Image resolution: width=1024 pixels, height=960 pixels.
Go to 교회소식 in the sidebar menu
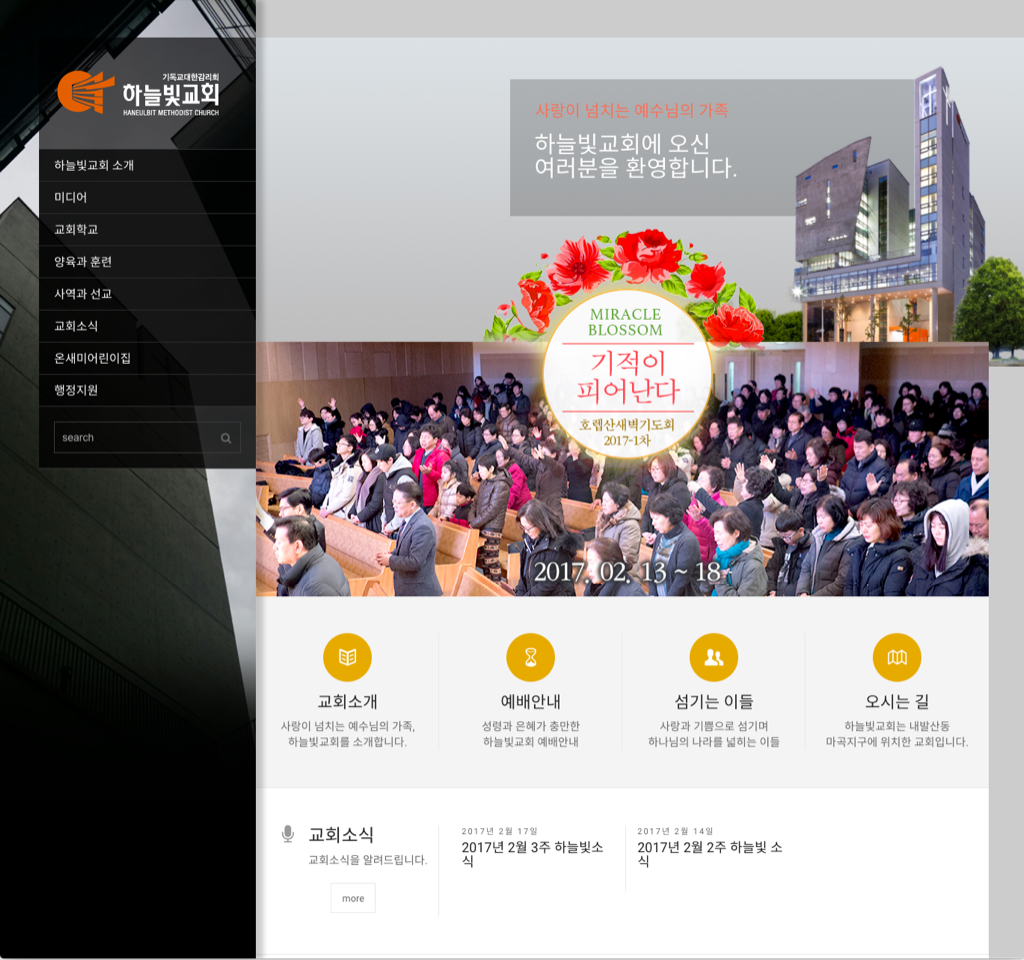(147, 326)
